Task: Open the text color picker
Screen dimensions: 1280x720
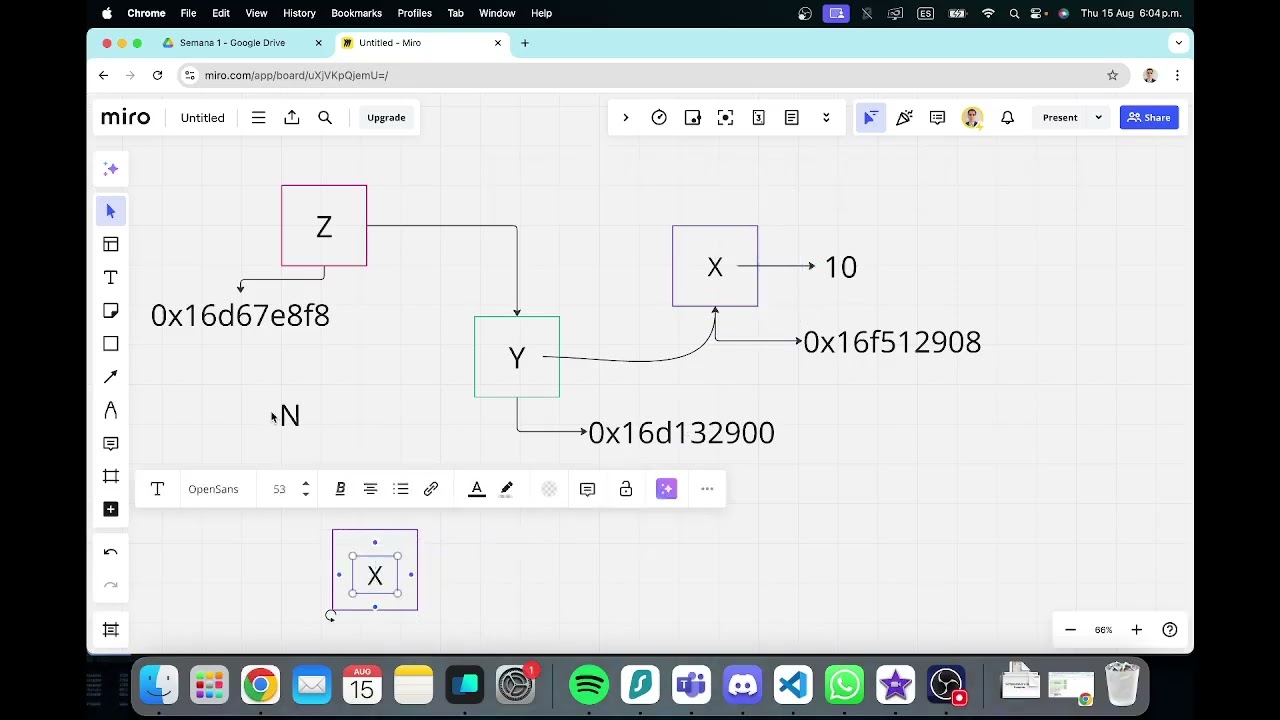Action: click(477, 489)
